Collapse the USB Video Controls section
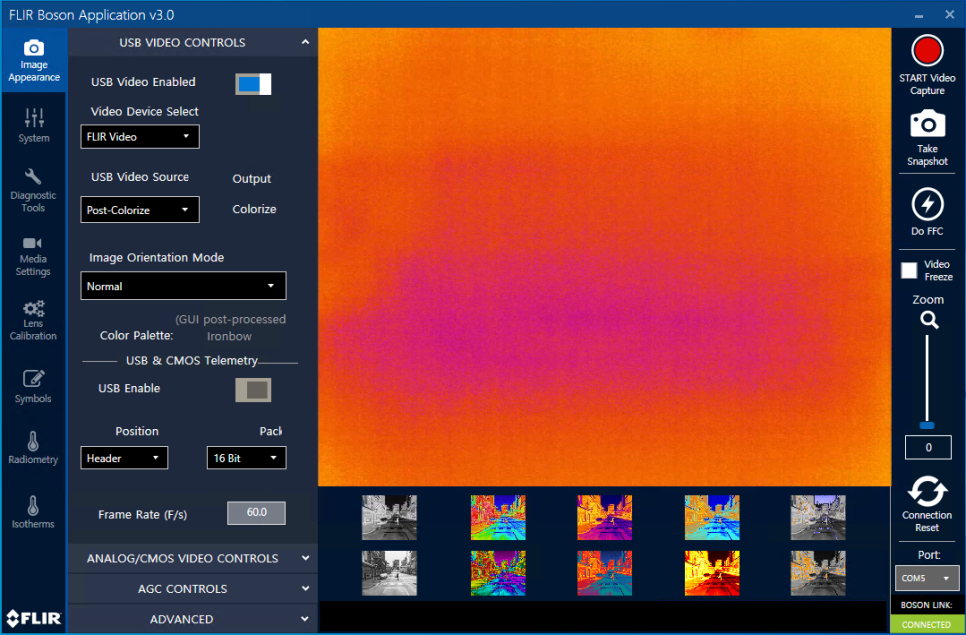966x635 pixels. (192, 42)
